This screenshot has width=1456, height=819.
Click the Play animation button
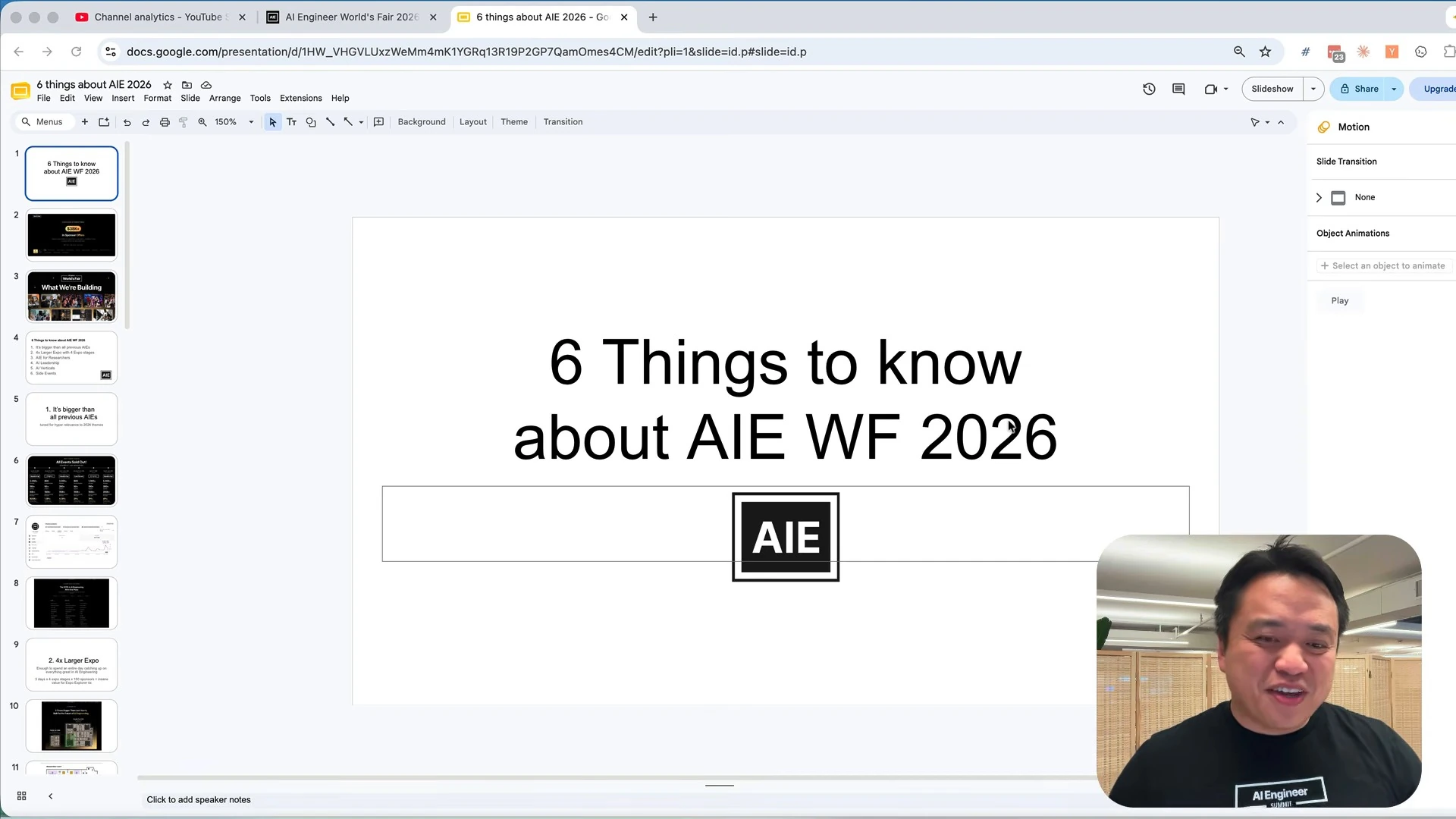click(x=1340, y=301)
